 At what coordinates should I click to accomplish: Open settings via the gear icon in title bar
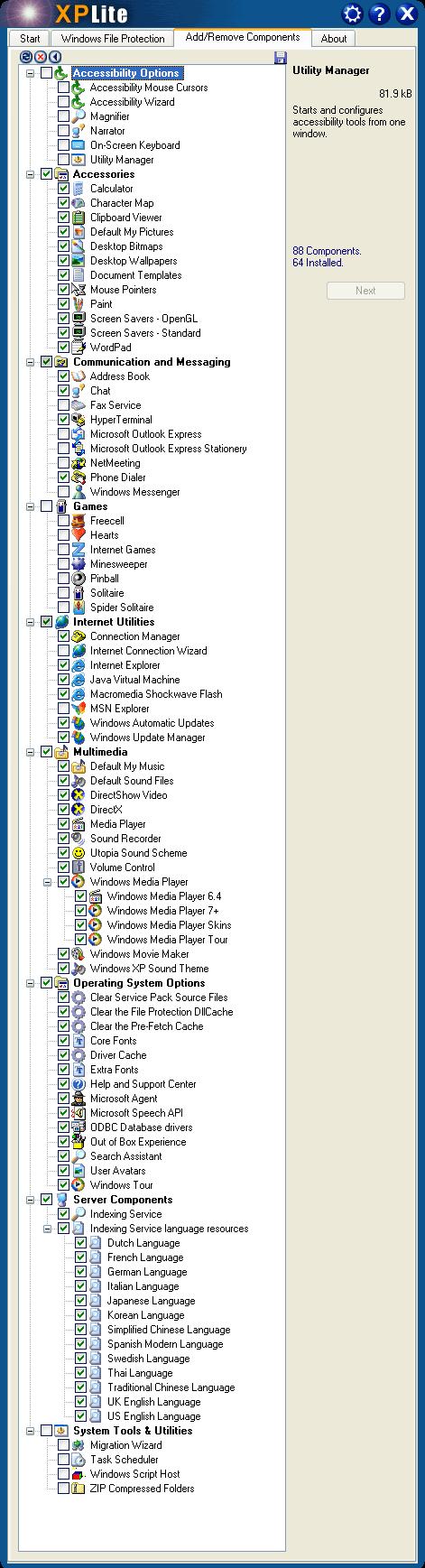(x=353, y=14)
